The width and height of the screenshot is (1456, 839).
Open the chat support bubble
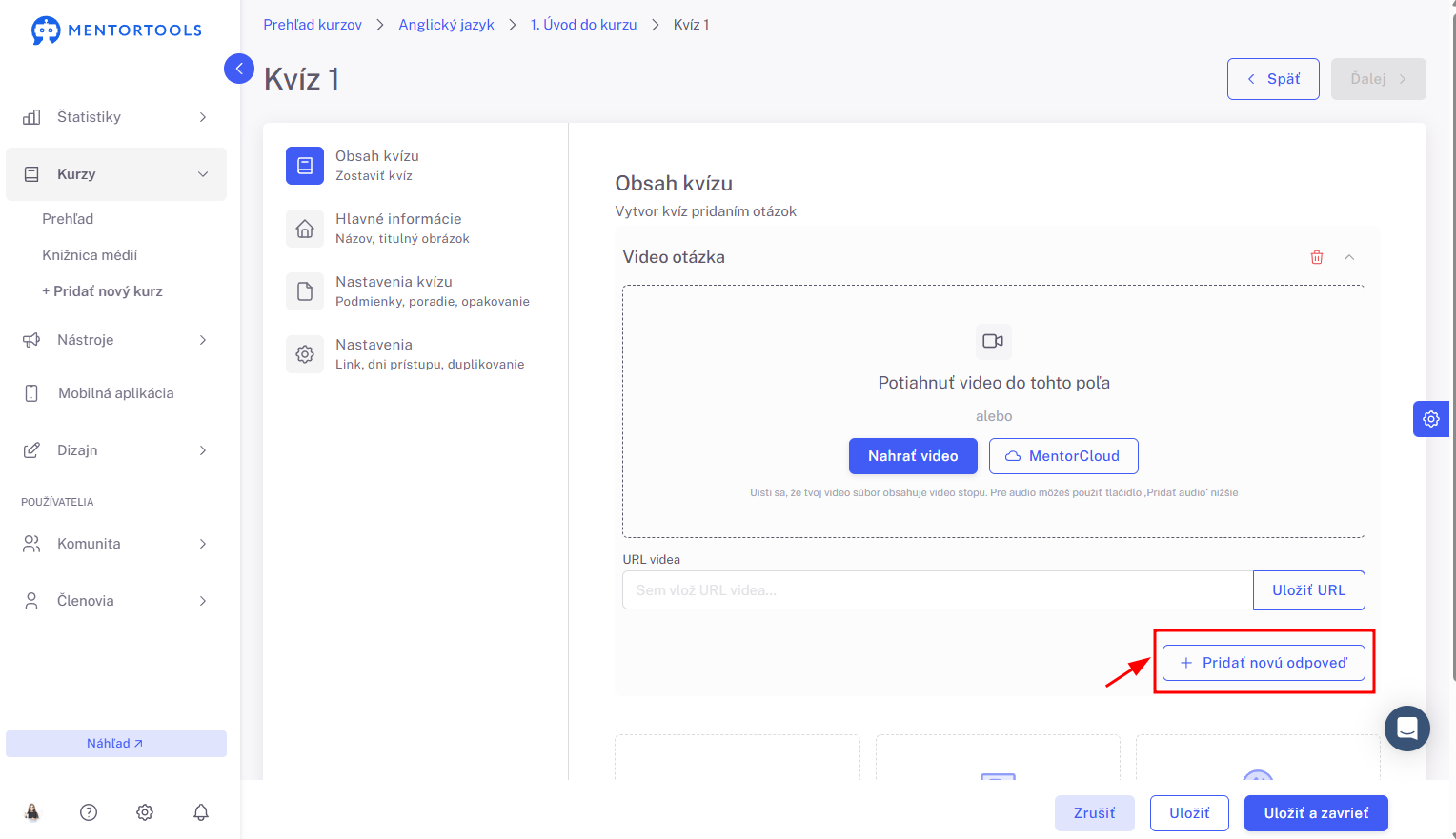pos(1407,729)
